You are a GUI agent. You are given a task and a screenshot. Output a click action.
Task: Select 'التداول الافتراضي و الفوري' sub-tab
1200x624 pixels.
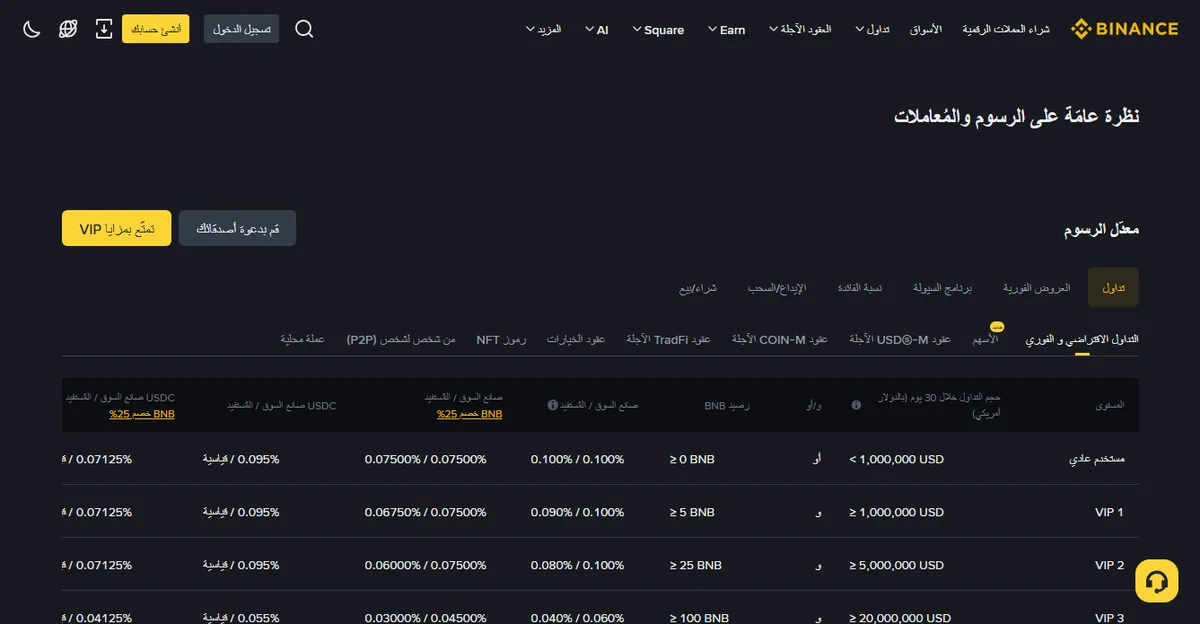(x=1082, y=340)
